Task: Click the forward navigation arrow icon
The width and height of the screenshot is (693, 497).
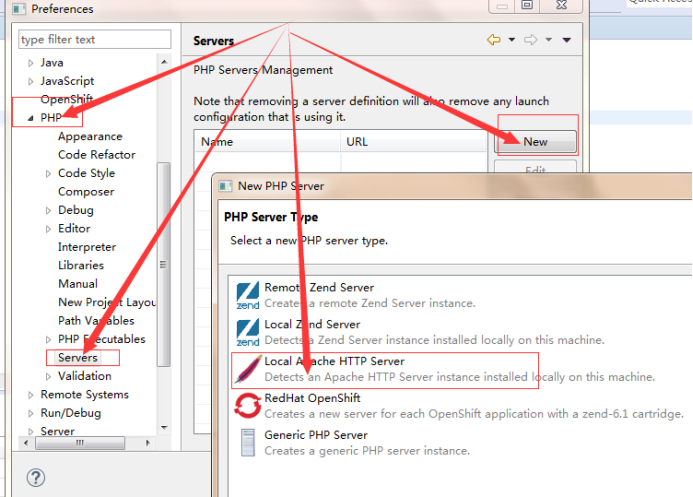Action: (x=530, y=40)
